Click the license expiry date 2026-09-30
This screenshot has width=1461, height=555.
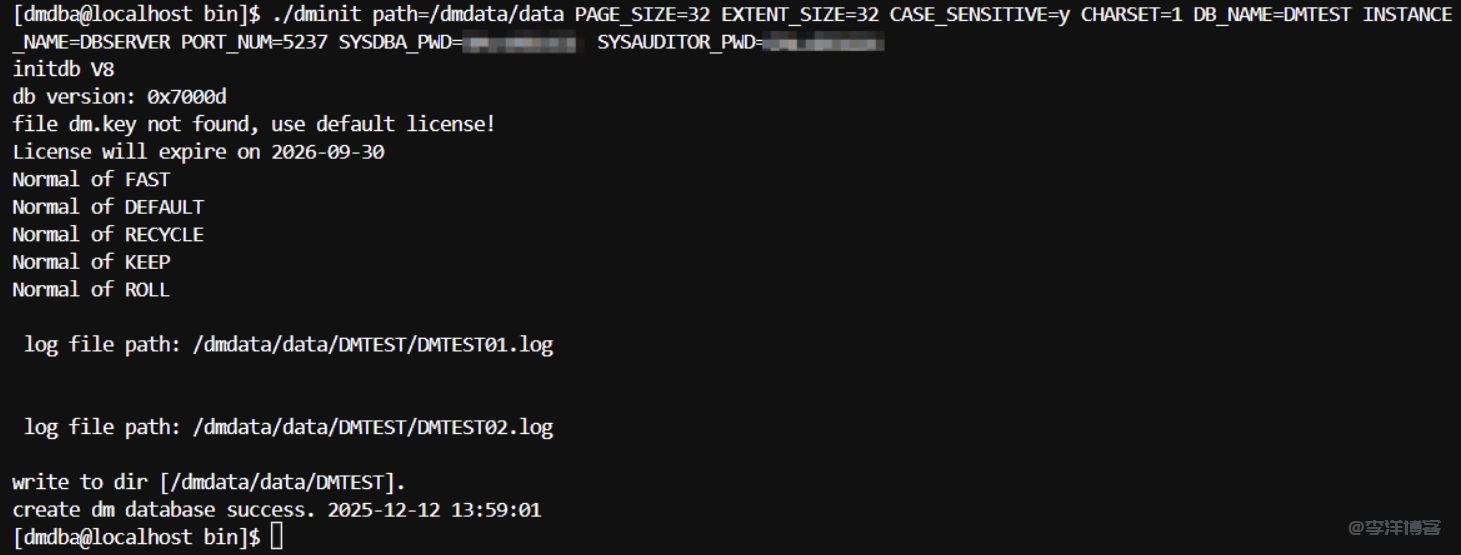pos(328,152)
